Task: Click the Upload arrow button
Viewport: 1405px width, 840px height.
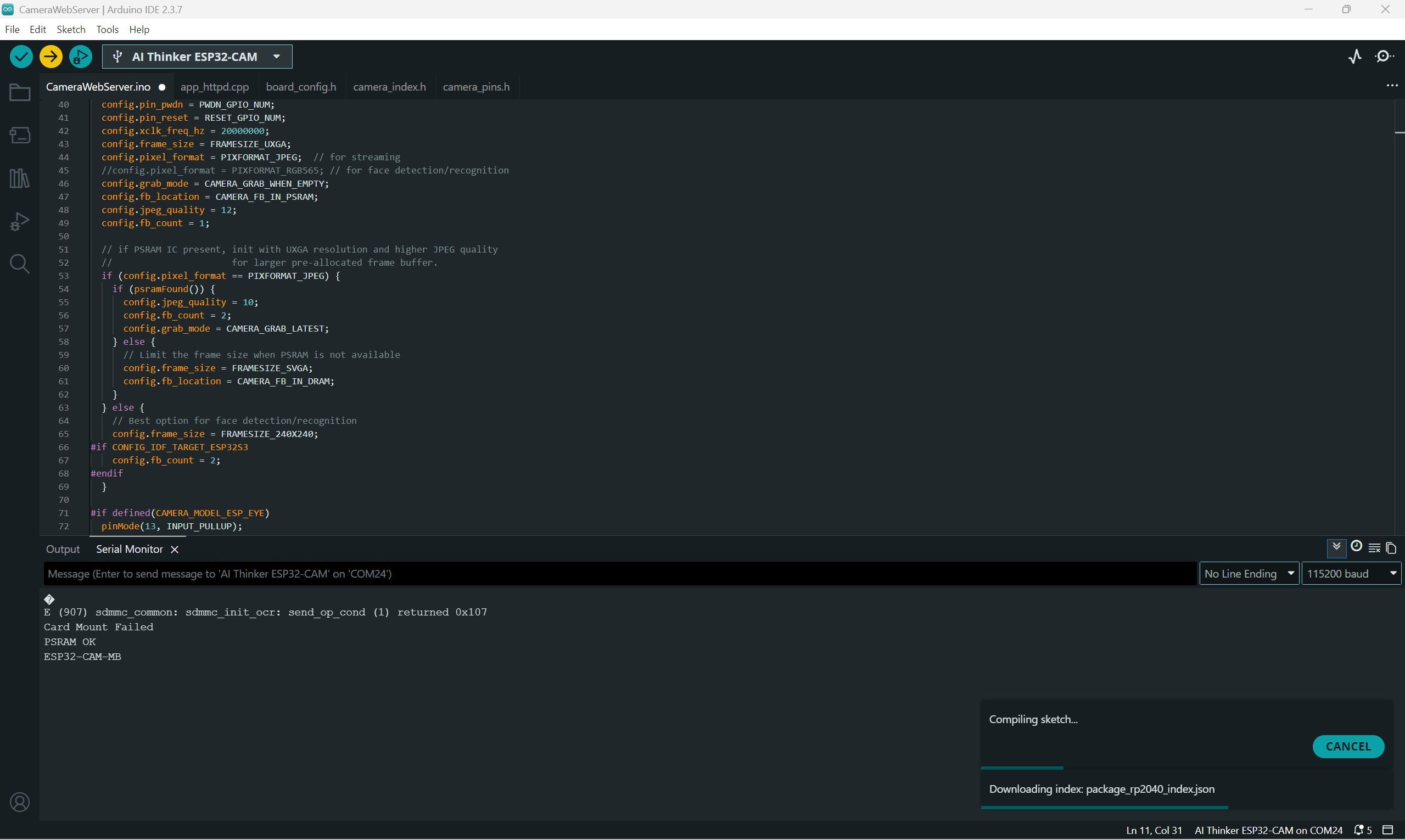Action: point(51,57)
